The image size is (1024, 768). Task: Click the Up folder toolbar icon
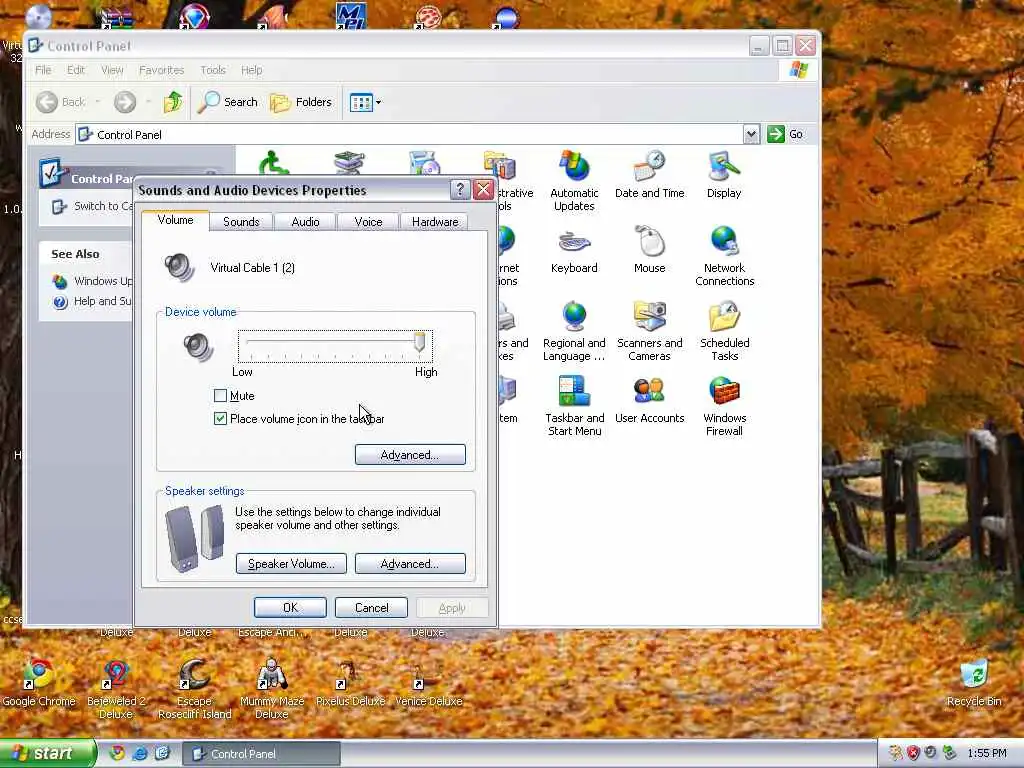(x=173, y=102)
